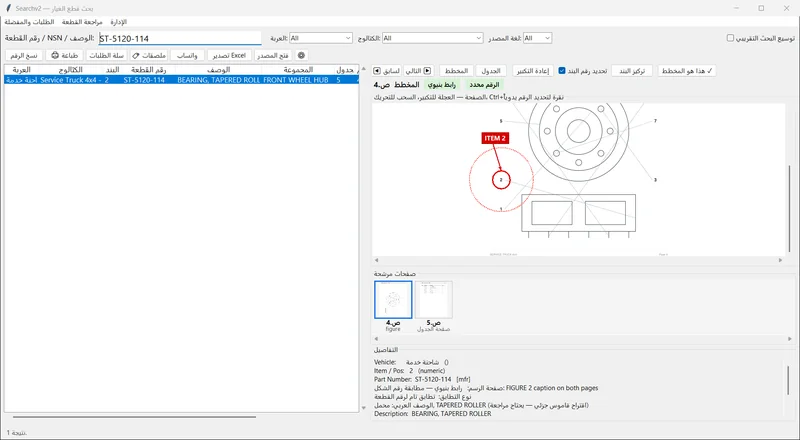Click the الرقم محدد green tag
This screenshot has width=800, height=440.
coord(484,85)
